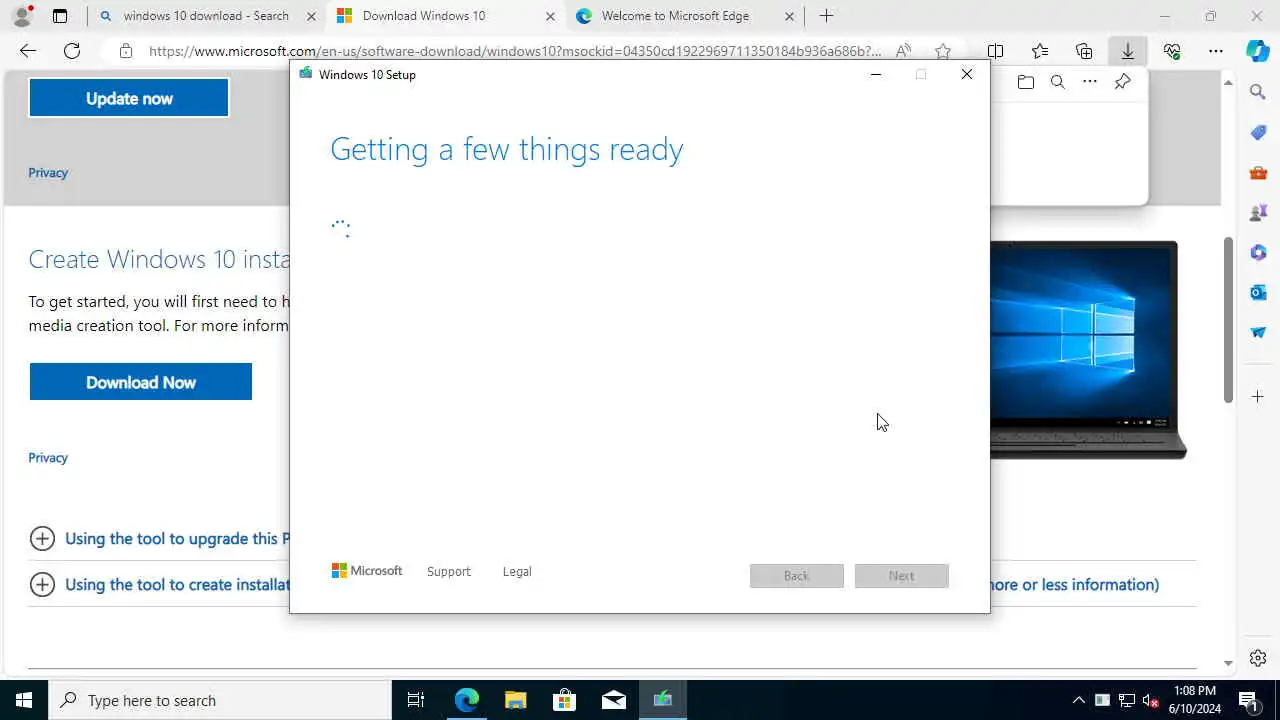
Task: Open sidebar Drop paper plane icon
Action: click(x=1258, y=332)
